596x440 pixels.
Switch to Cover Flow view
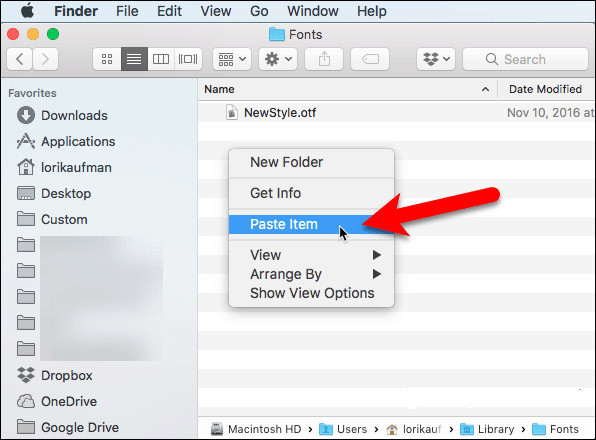[x=188, y=59]
